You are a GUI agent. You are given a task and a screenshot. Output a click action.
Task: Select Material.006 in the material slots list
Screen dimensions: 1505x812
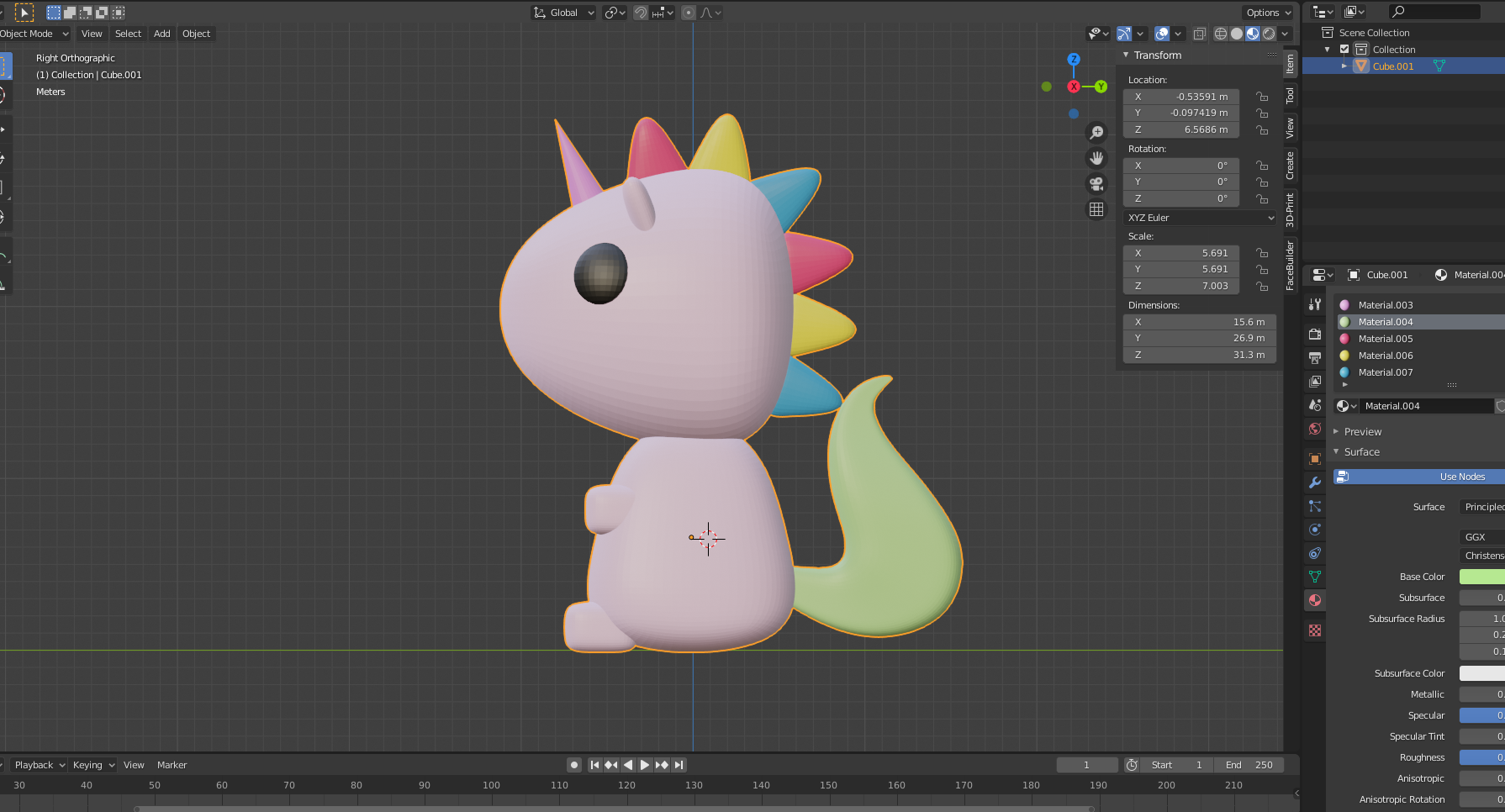(x=1386, y=356)
